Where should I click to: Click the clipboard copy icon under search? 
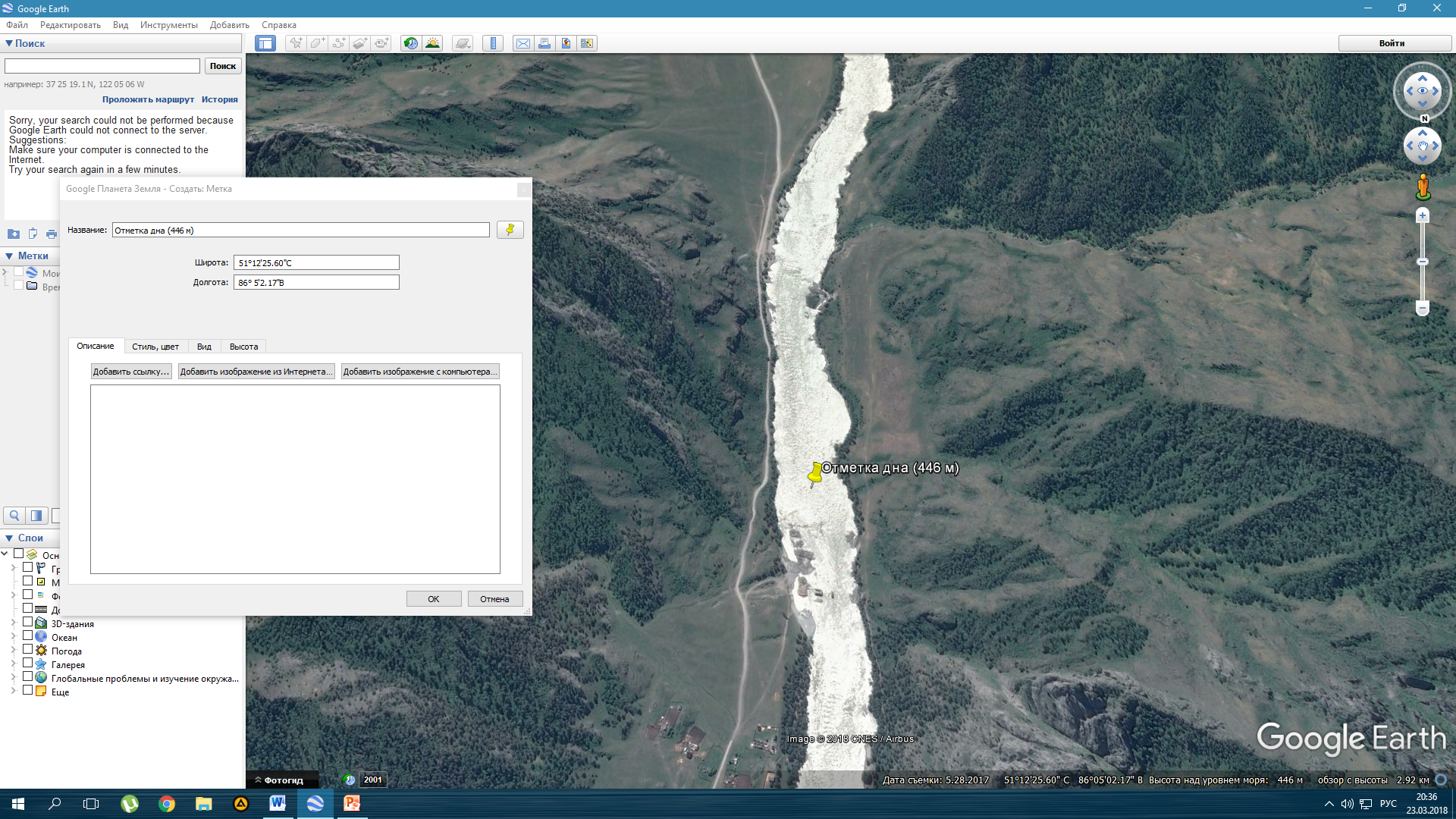click(33, 234)
